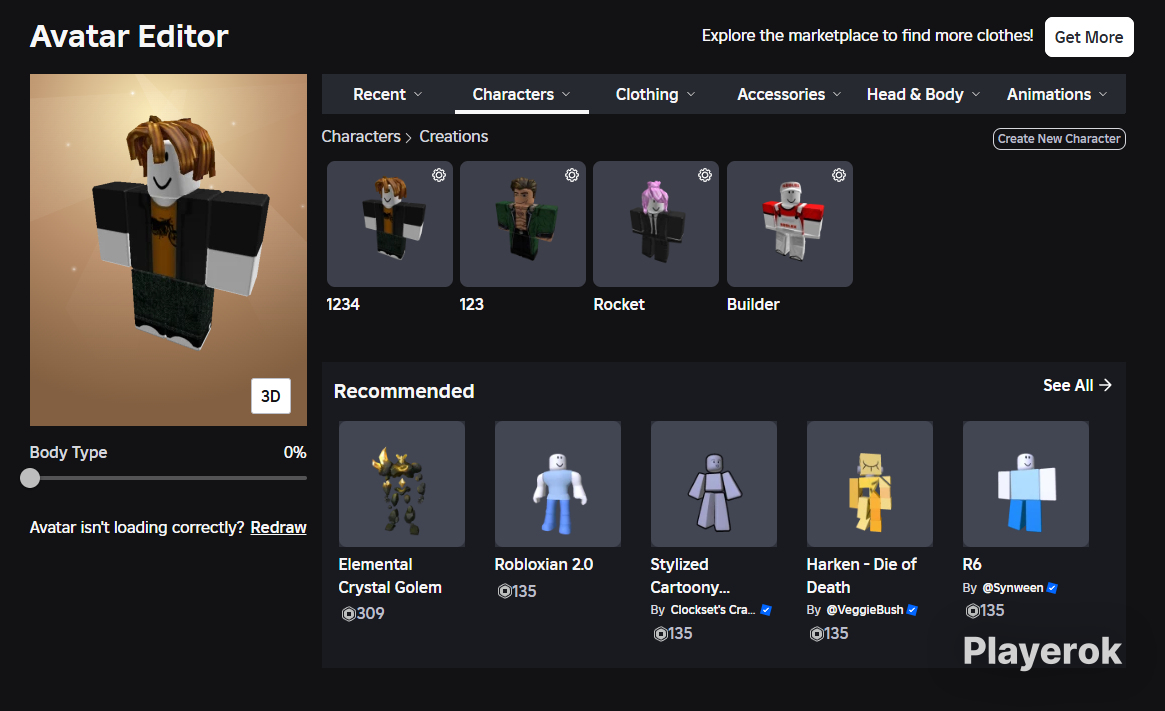Click the Harken - Die of Death title
The image size is (1165, 711).
(862, 576)
